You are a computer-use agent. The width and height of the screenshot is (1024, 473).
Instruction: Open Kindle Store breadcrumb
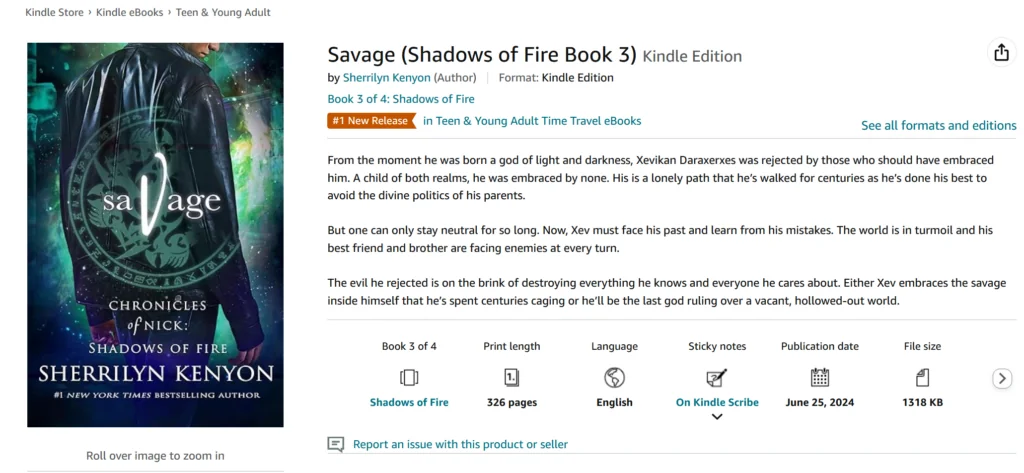click(54, 13)
